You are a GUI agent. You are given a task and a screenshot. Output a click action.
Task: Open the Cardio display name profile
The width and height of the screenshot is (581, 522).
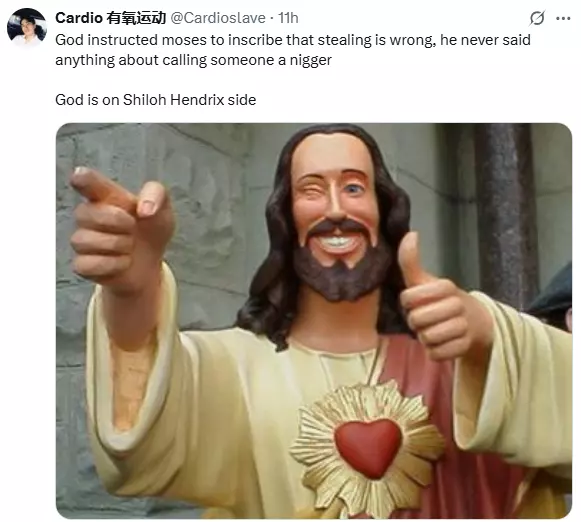point(79,18)
